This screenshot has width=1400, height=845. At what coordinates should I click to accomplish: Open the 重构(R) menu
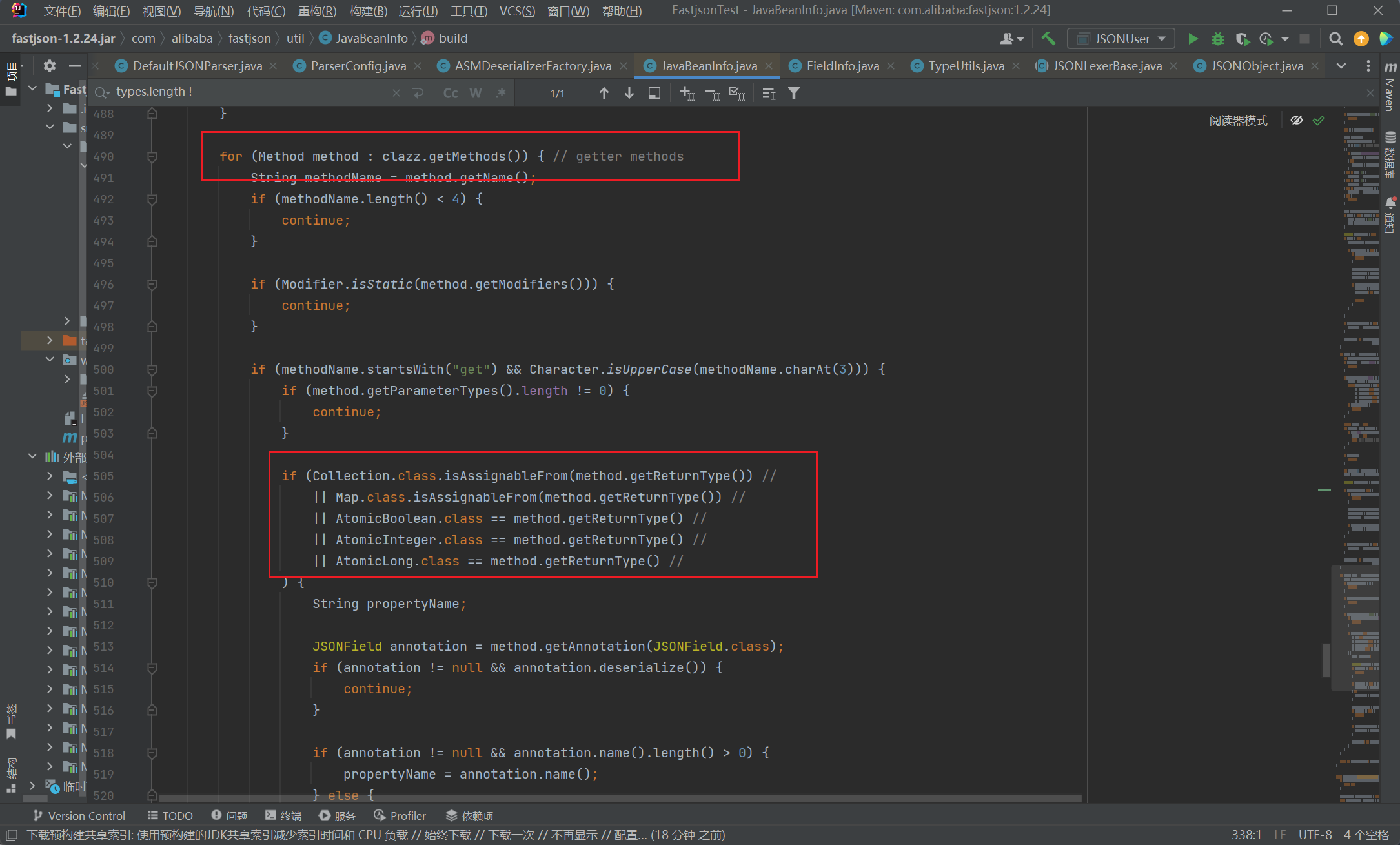[x=317, y=11]
